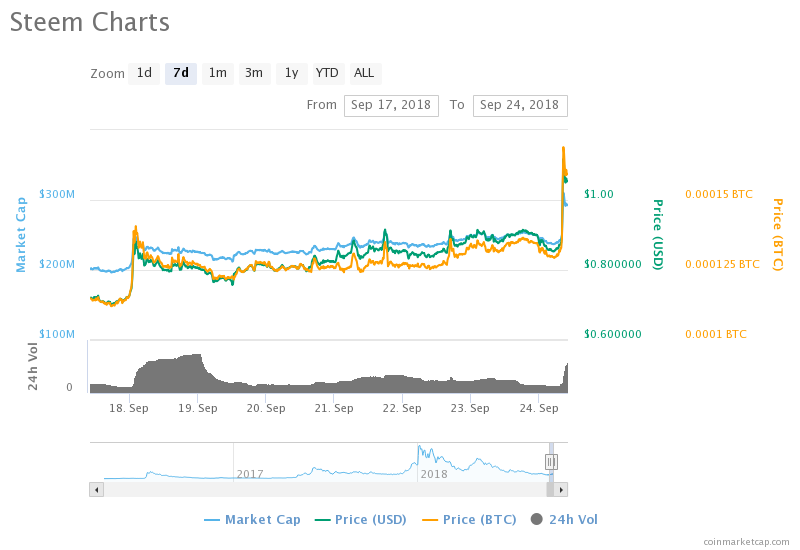Click the 18. Sep axis label

(129, 408)
